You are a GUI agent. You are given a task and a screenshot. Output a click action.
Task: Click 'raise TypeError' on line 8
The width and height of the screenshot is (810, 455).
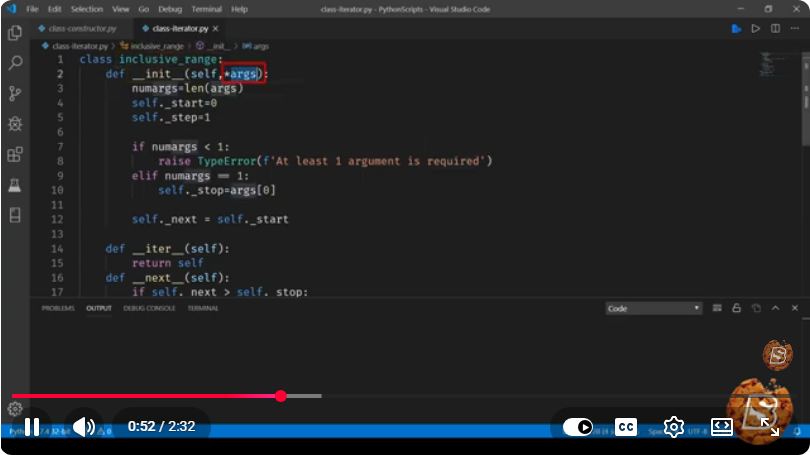click(207, 161)
